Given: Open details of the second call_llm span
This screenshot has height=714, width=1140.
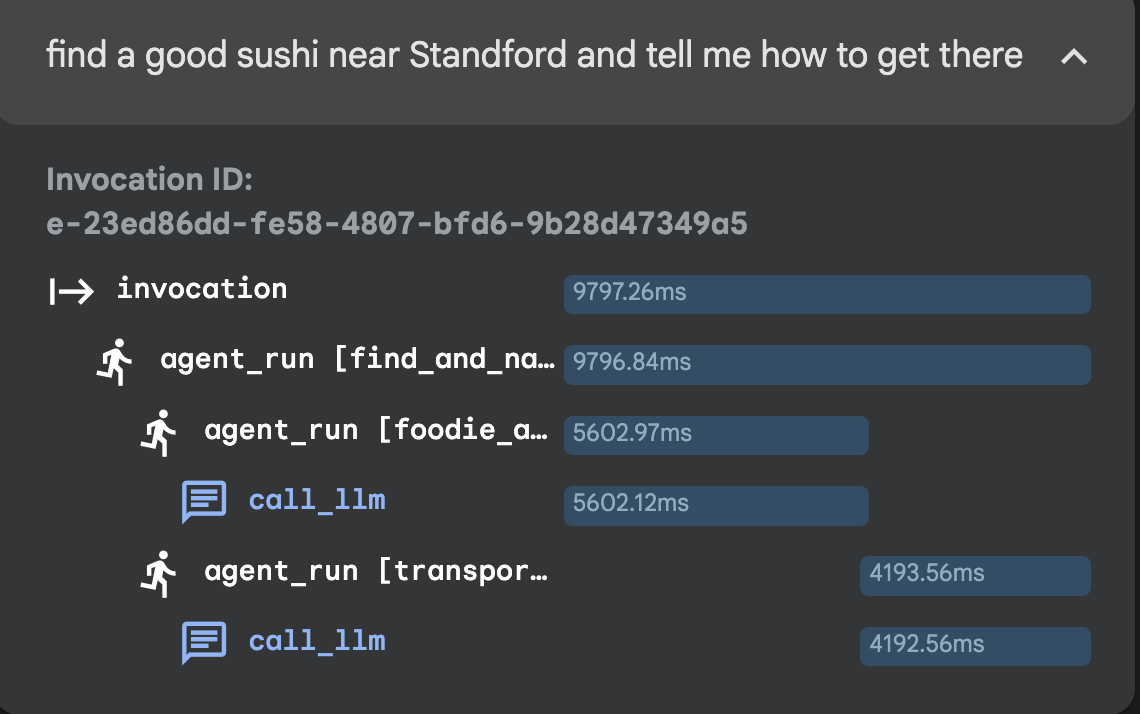Looking at the screenshot, I should (317, 641).
